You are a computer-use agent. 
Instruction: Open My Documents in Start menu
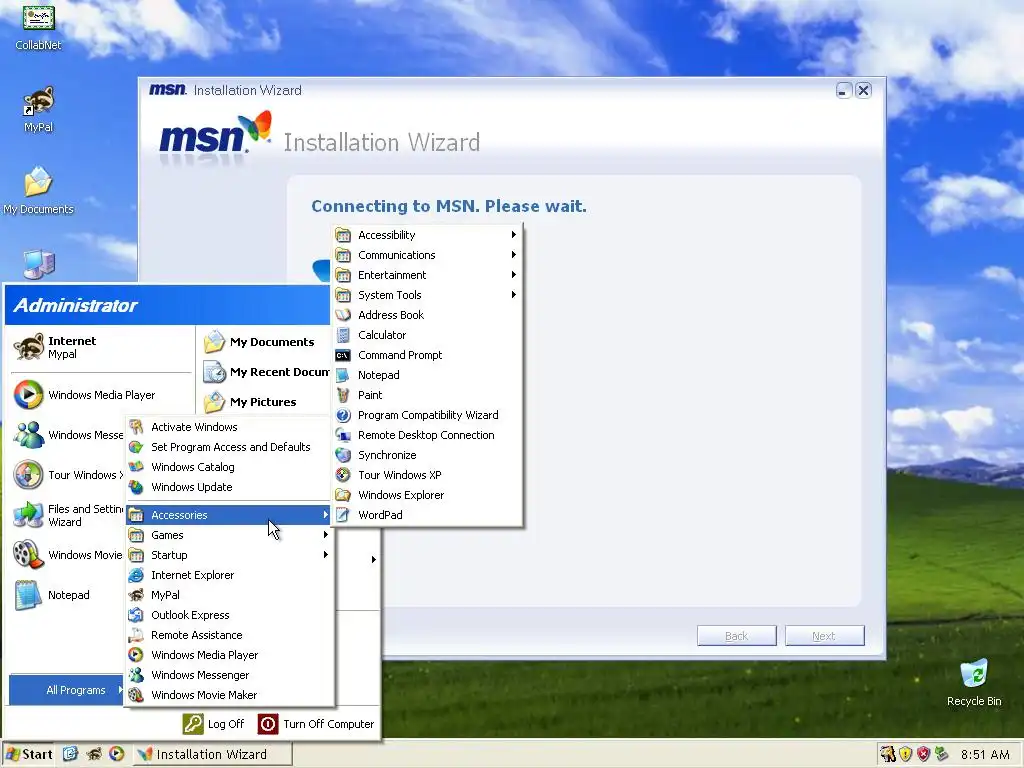(x=264, y=342)
